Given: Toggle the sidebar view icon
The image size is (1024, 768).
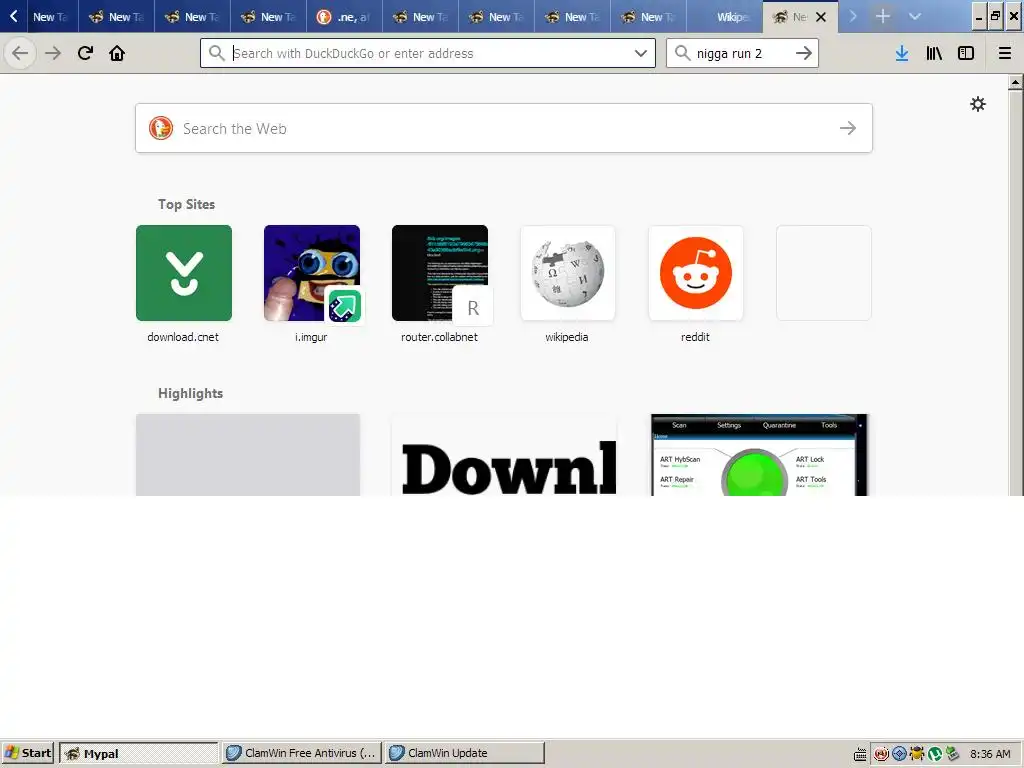Looking at the screenshot, I should [x=966, y=54].
